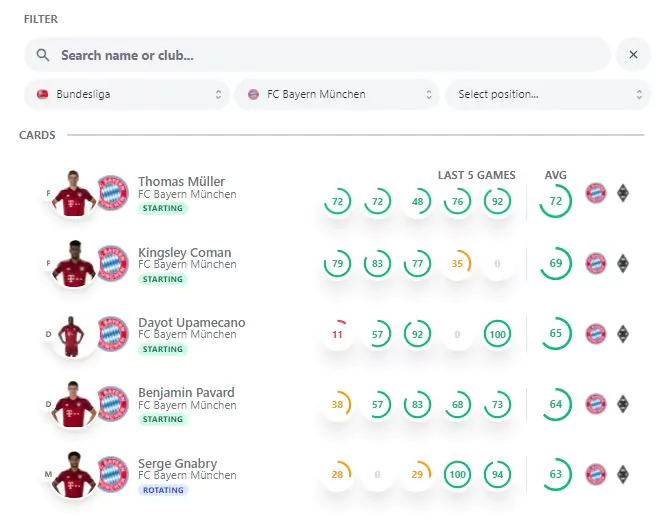
Task: Select the Thomas Müller name
Action: [x=182, y=181]
